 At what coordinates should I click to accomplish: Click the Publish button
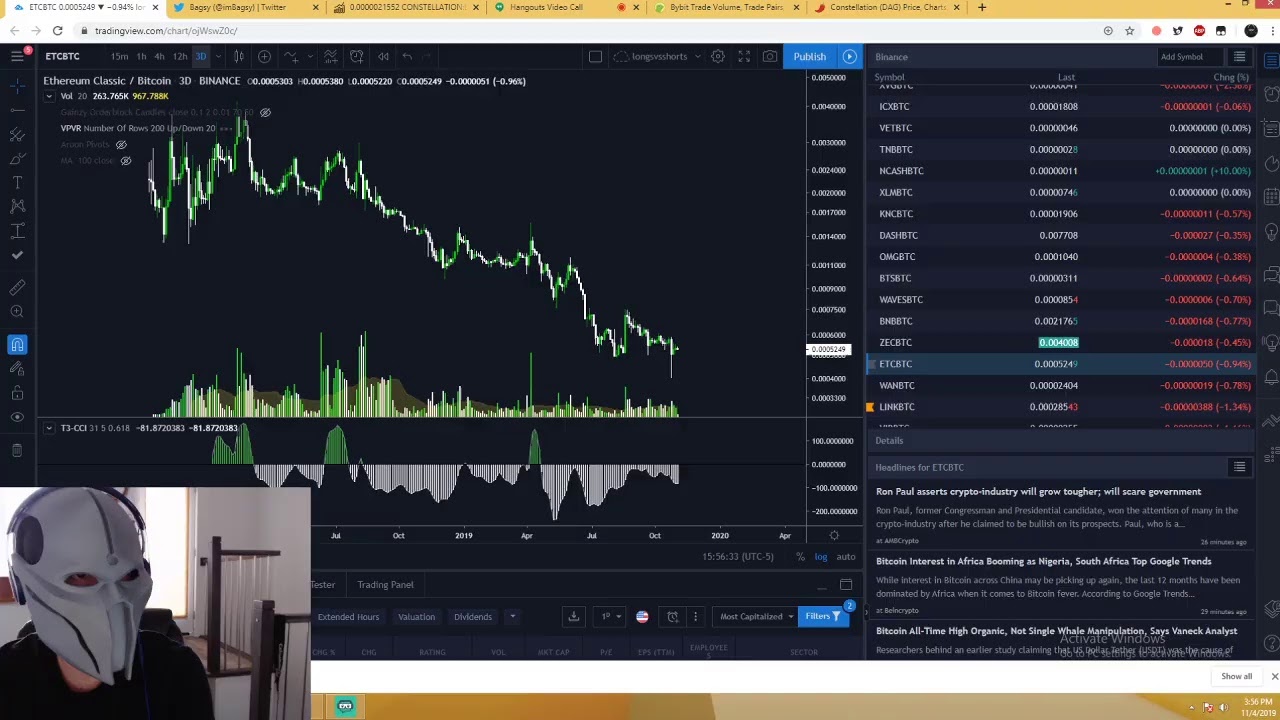click(810, 56)
